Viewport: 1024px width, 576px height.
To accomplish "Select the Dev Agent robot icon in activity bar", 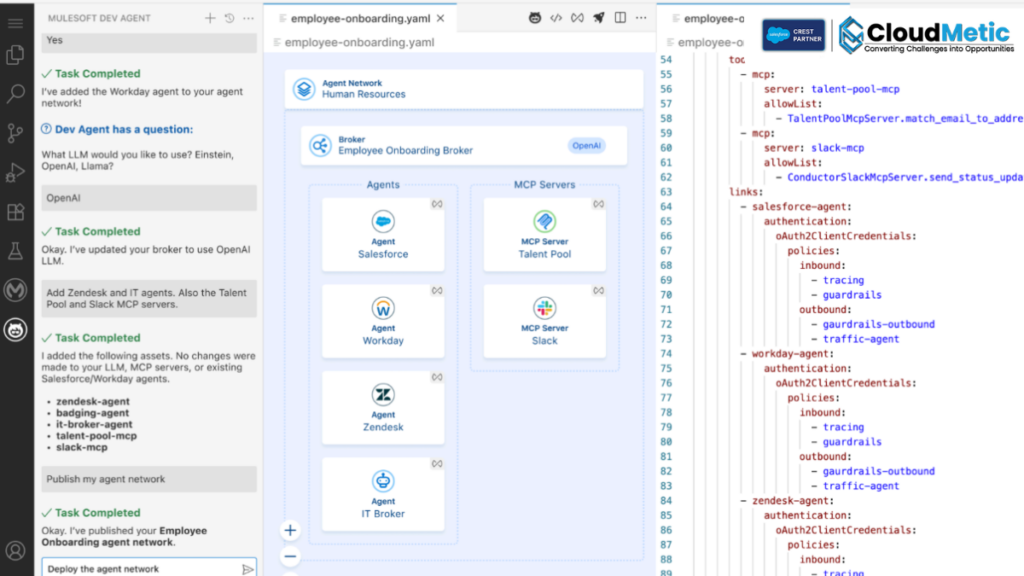I will (14, 327).
